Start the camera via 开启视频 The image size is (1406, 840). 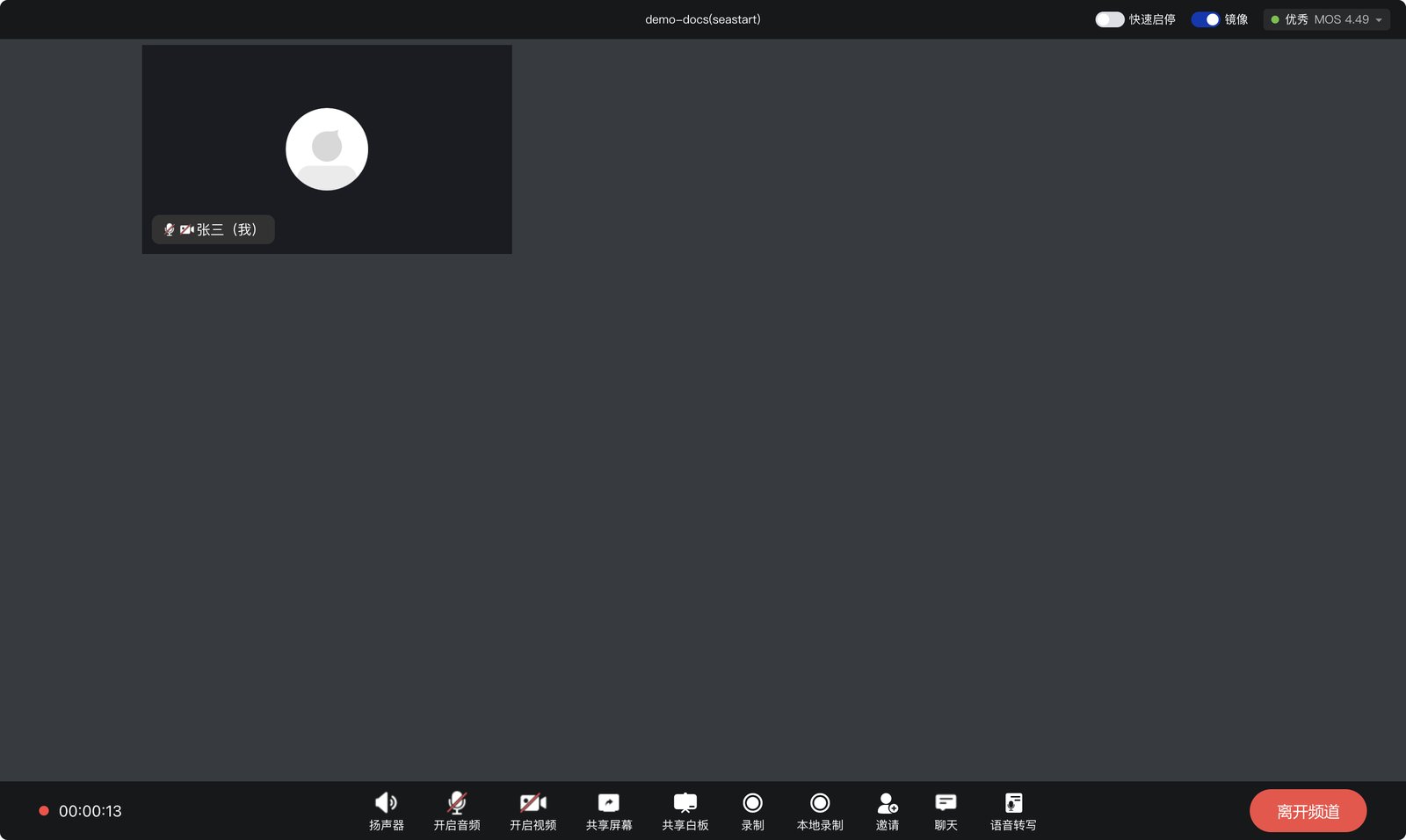pos(533,811)
